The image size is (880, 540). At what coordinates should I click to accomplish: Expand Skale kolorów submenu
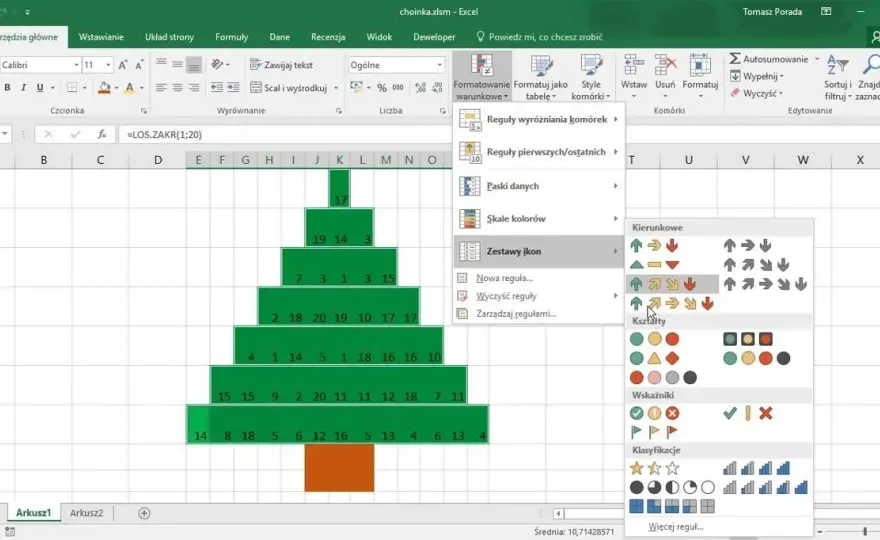539,218
